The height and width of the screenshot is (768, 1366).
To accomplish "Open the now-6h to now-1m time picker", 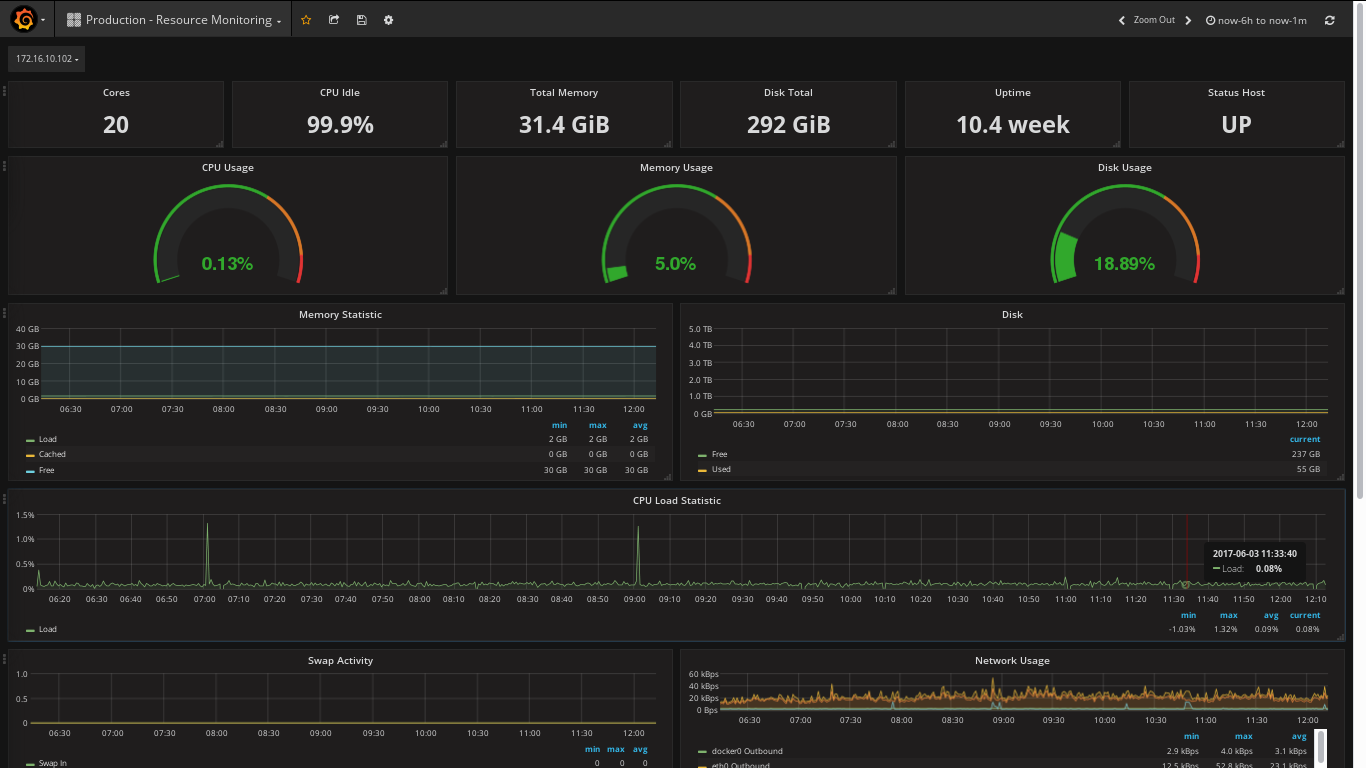I will 1256,20.
